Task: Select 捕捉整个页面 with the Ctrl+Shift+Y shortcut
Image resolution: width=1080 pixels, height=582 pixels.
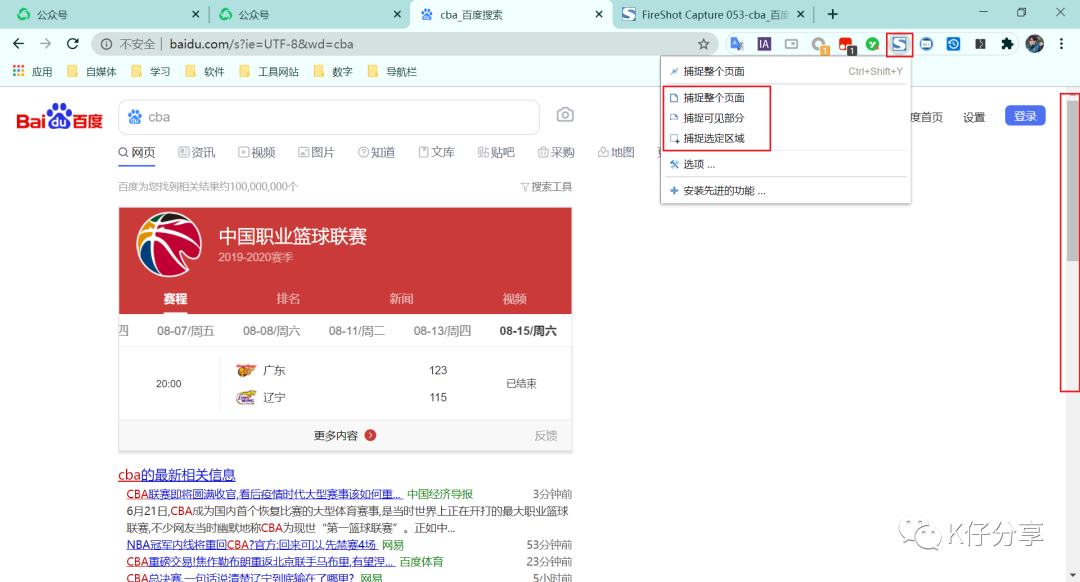Action: (x=785, y=71)
